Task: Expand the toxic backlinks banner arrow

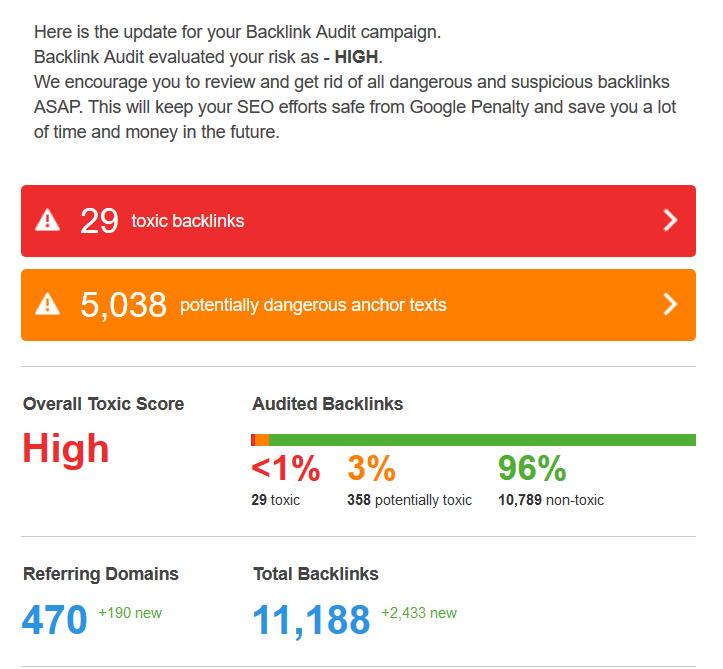Action: coord(670,221)
